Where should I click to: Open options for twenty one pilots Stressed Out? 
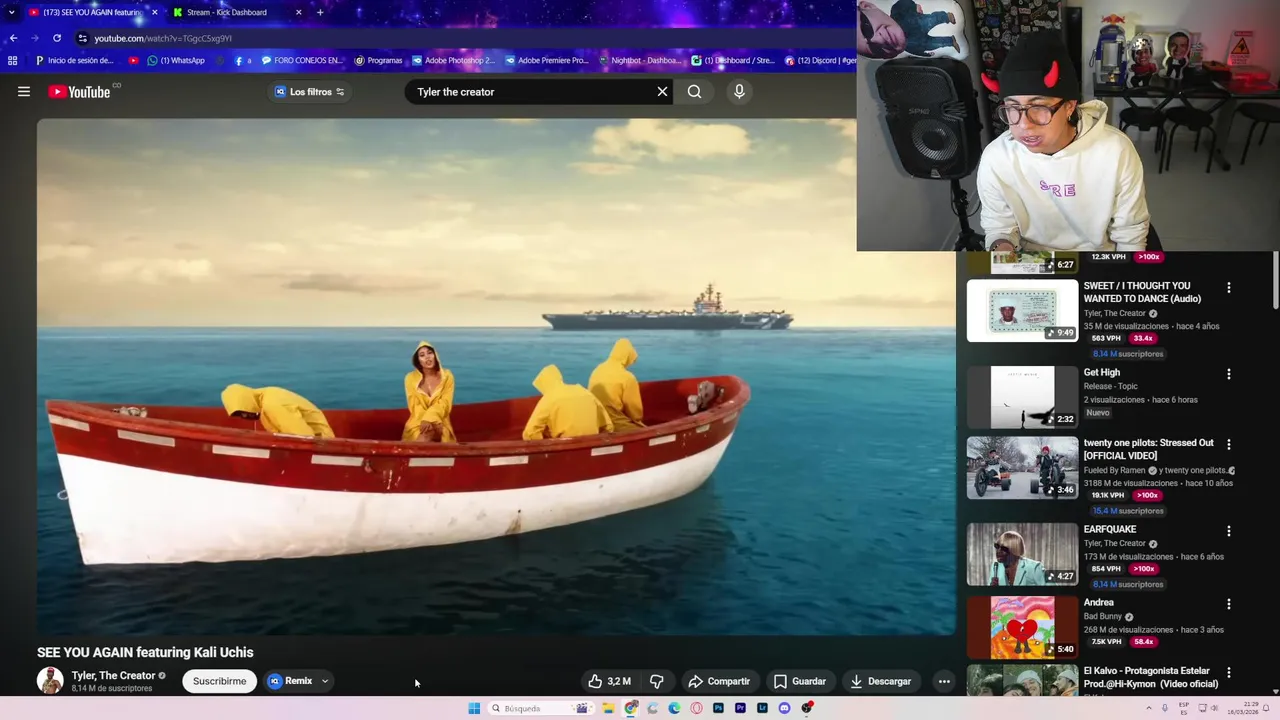(1229, 444)
